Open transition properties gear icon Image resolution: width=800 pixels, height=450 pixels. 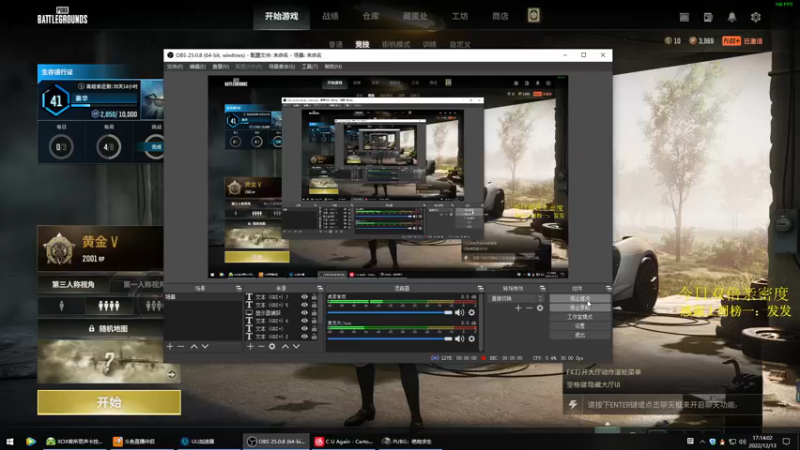540,308
